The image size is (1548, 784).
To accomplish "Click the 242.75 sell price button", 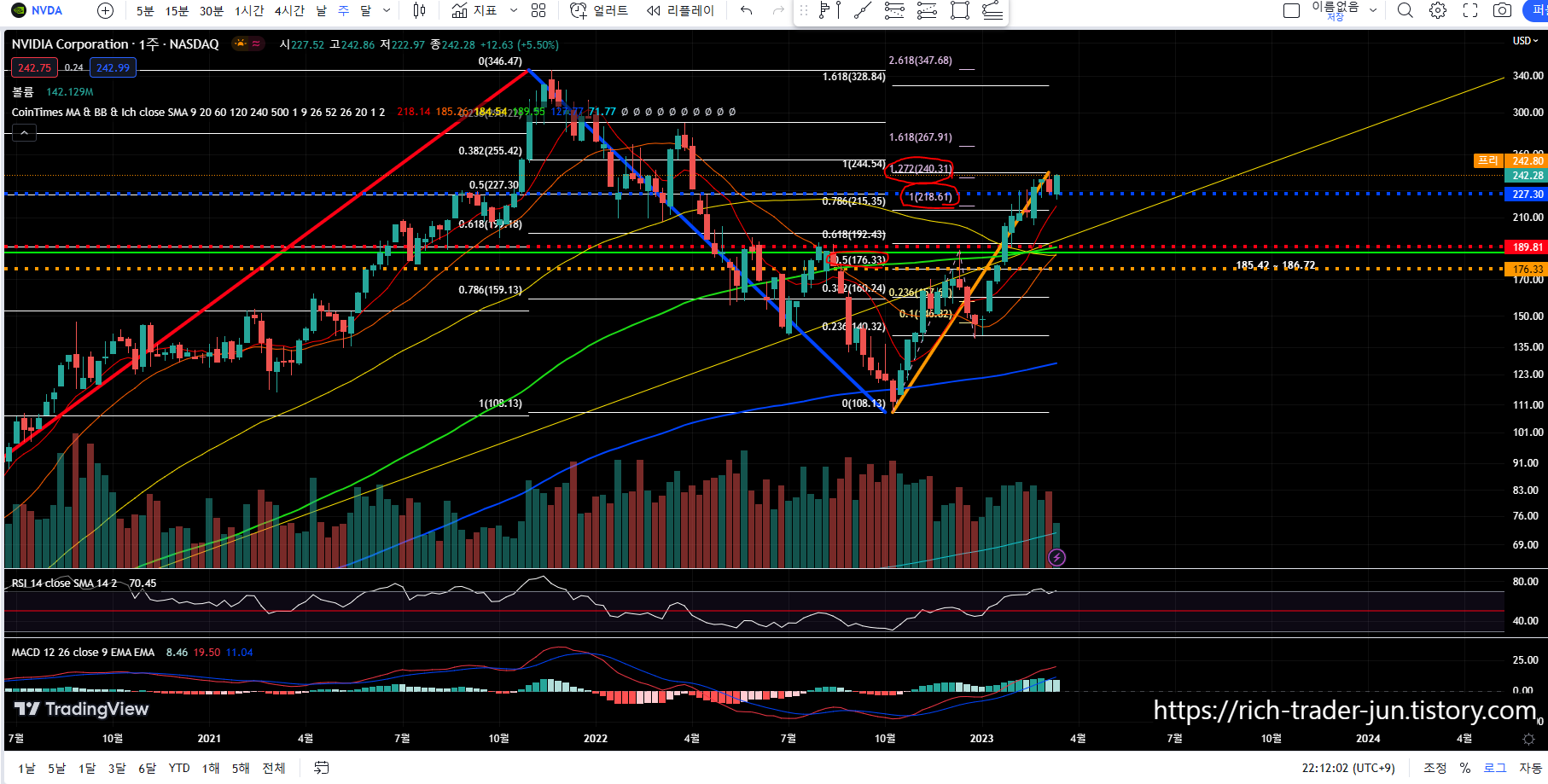I will 34,67.
